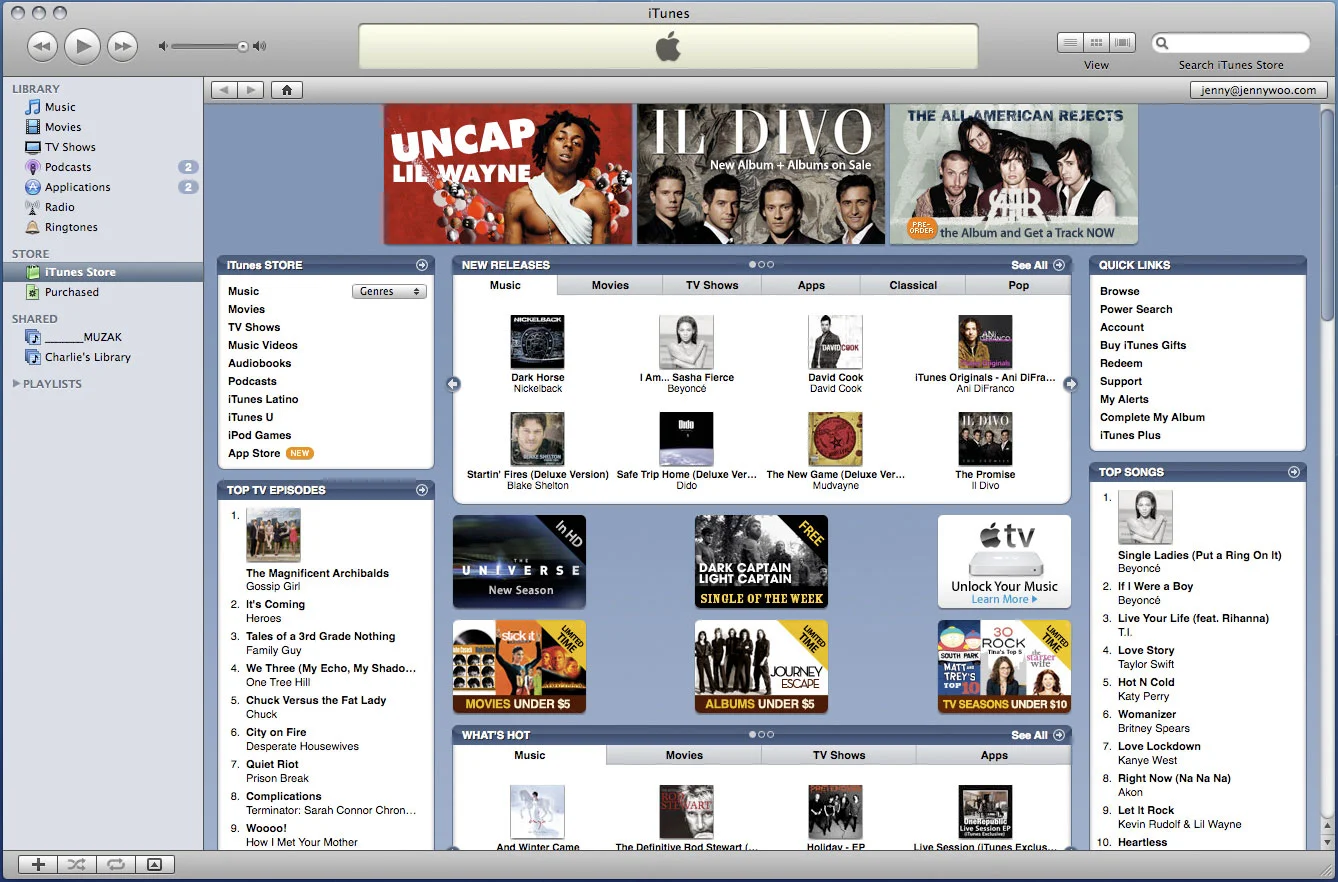1338x882 pixels.
Task: Show the artwork viewer button
Action: 154,865
